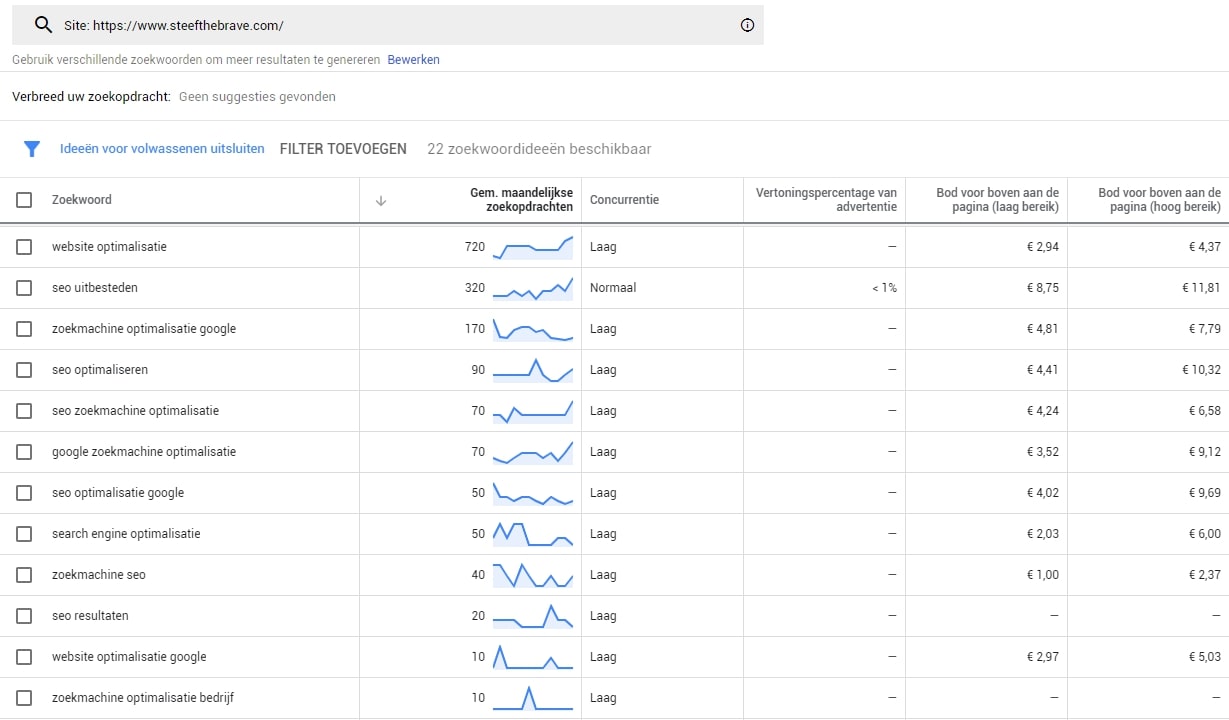1229x720 pixels.
Task: Check the zoekmachine seo row checkbox
Action: pyautogui.click(x=24, y=575)
